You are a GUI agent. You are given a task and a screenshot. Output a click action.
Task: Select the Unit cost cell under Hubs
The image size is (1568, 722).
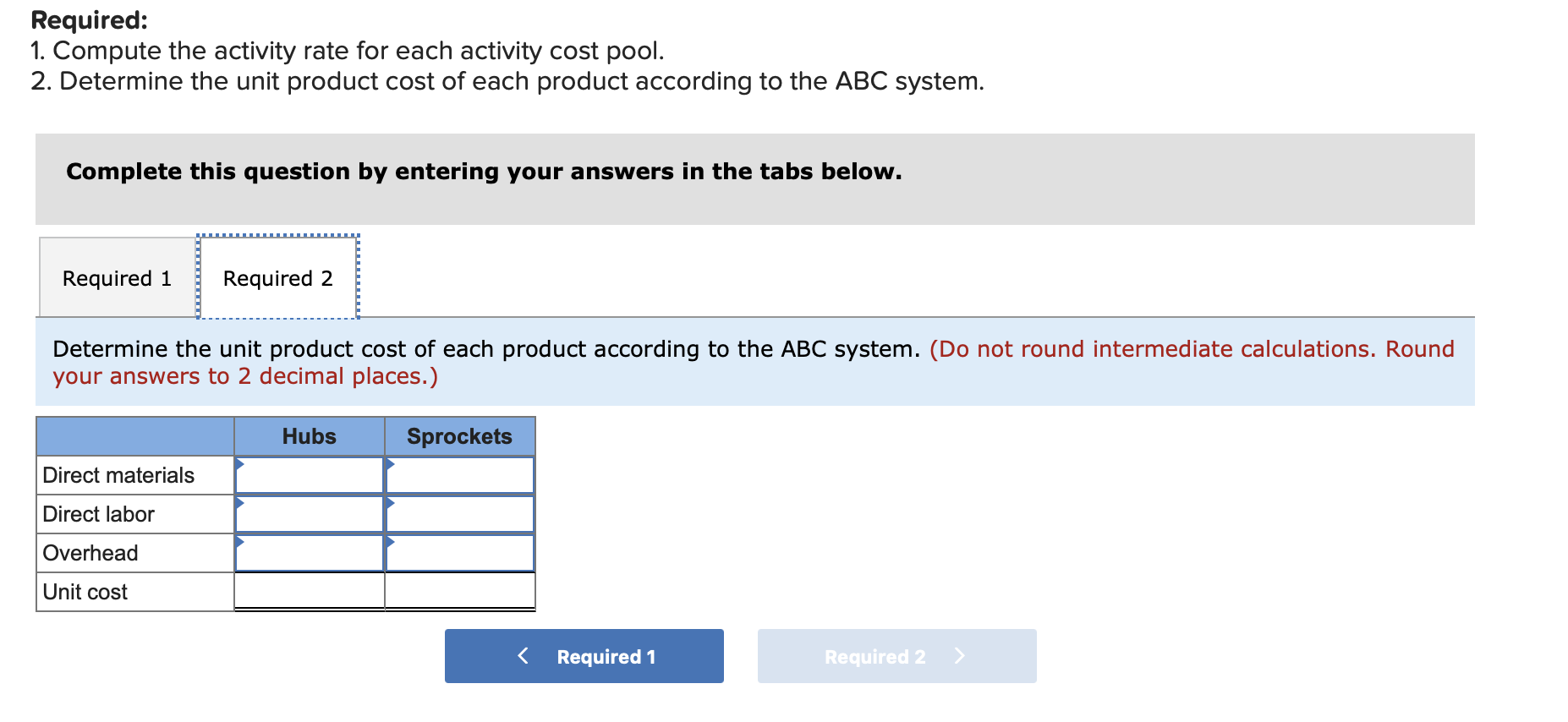click(309, 591)
